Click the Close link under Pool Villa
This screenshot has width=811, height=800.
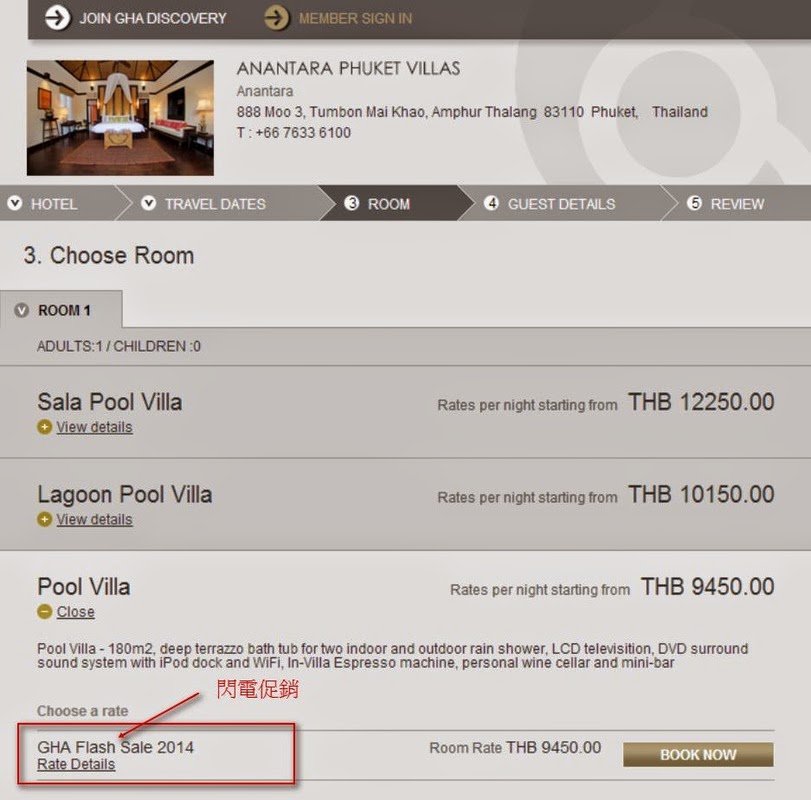pyautogui.click(x=76, y=612)
